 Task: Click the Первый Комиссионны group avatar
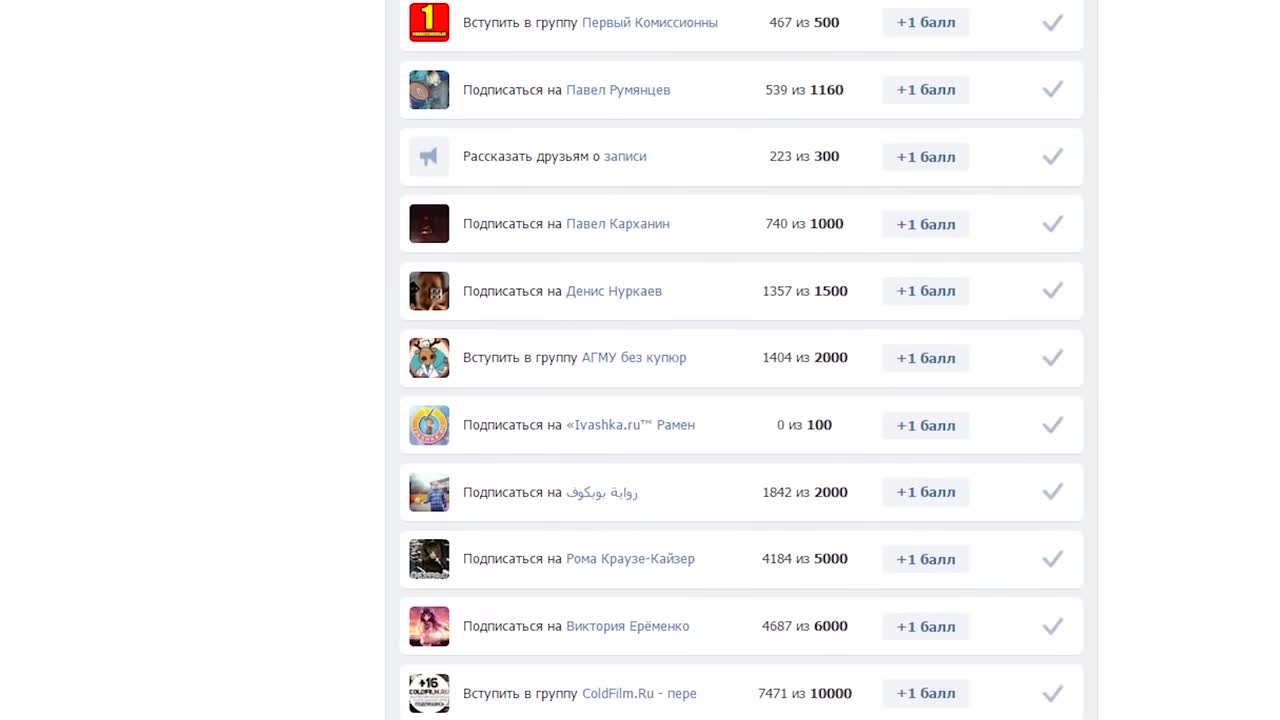(x=429, y=22)
